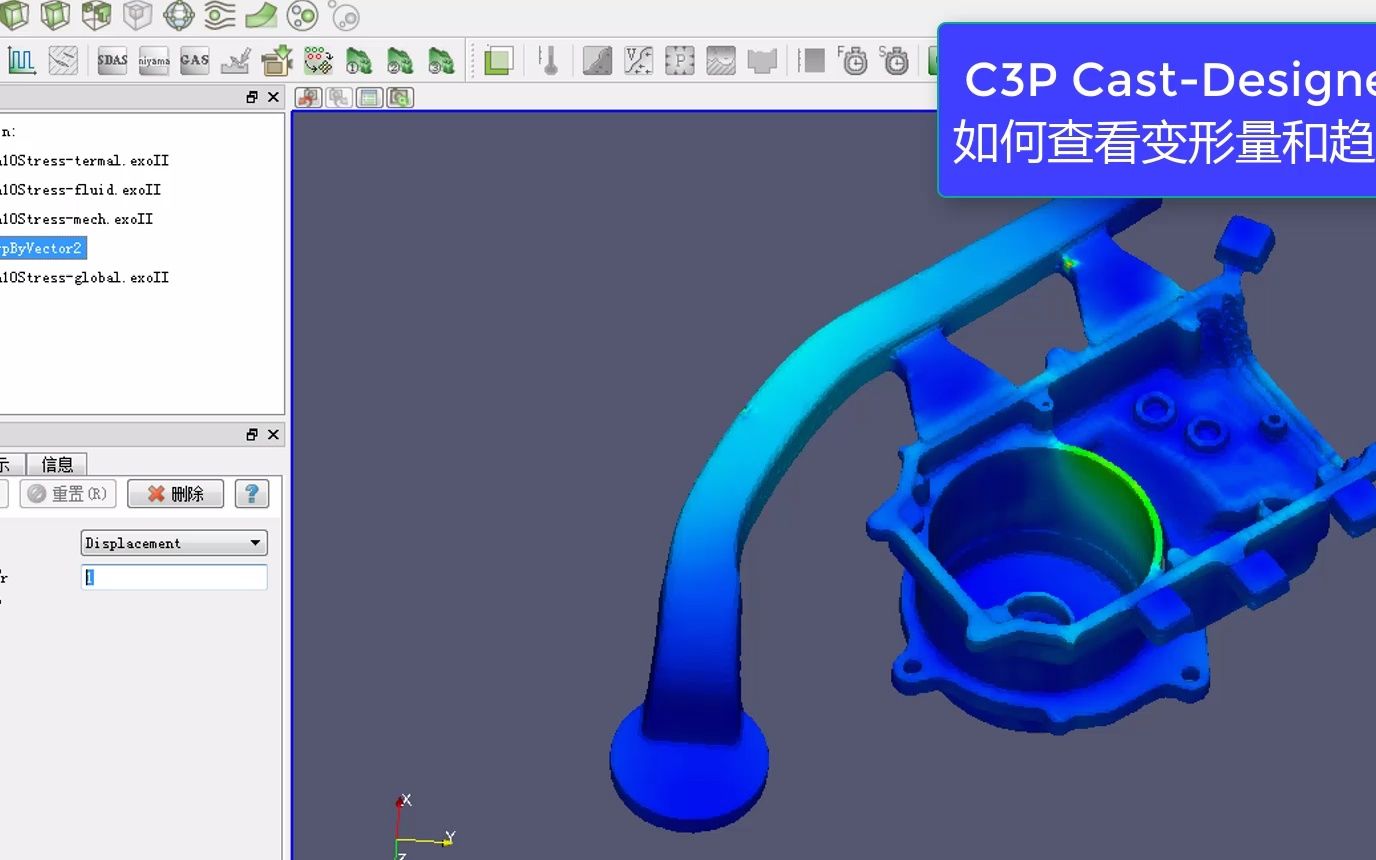The height and width of the screenshot is (860, 1376).
Task: Click the grey mold cavity shape icon
Action: [762, 60]
